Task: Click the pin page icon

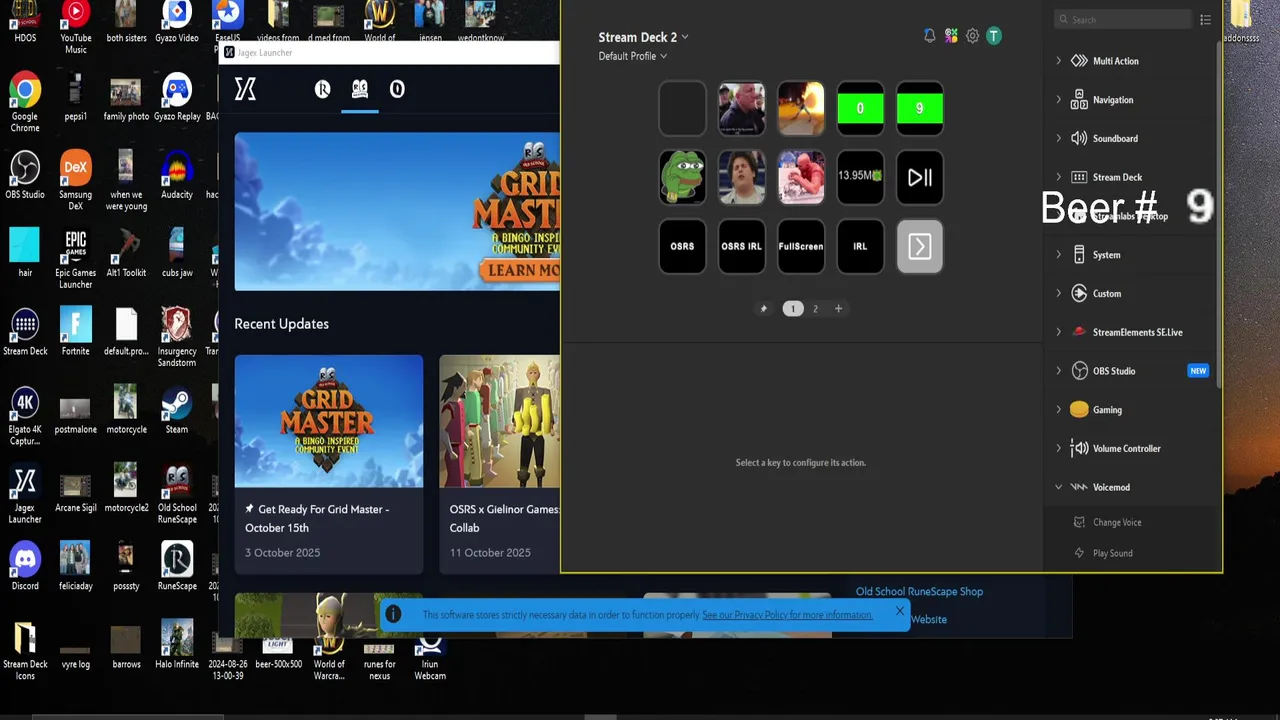Action: (x=764, y=309)
